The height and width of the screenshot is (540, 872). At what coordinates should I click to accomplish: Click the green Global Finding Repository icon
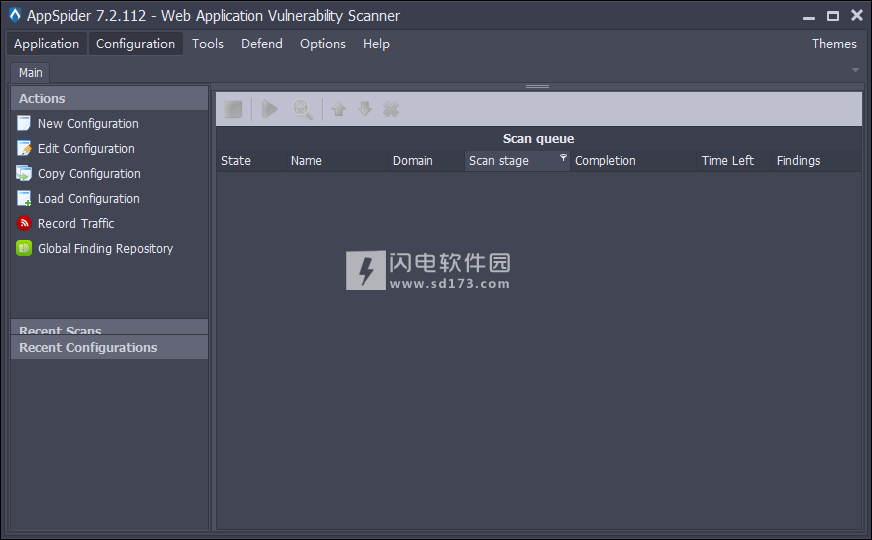[24, 248]
